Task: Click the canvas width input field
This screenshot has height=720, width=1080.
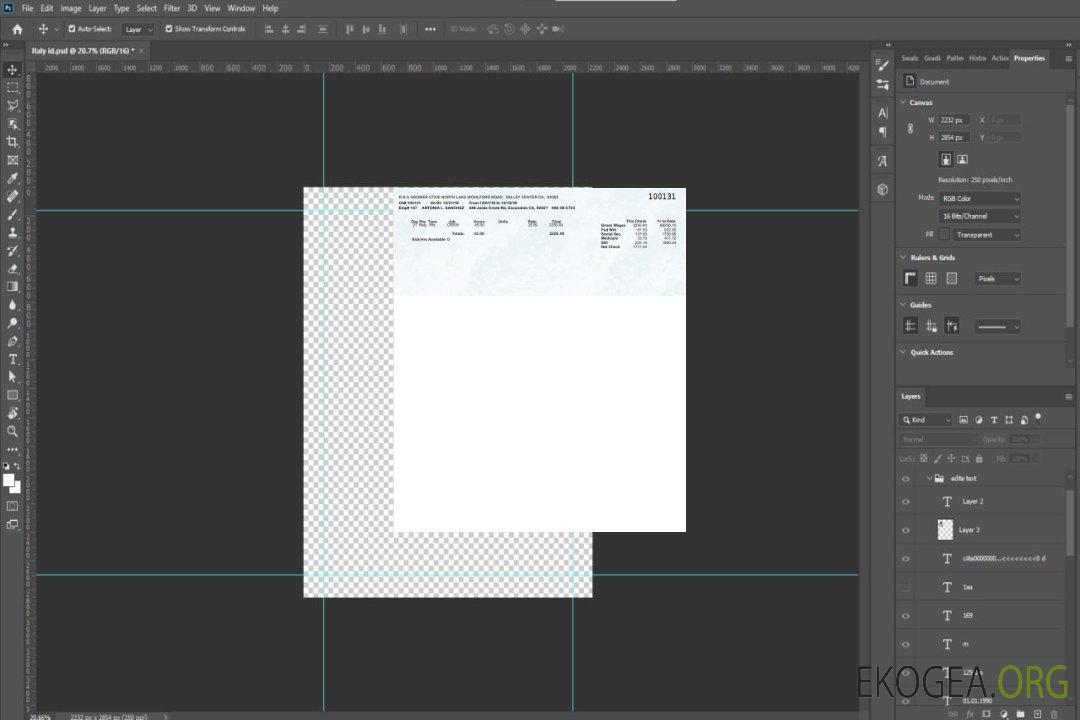Action: click(x=954, y=120)
